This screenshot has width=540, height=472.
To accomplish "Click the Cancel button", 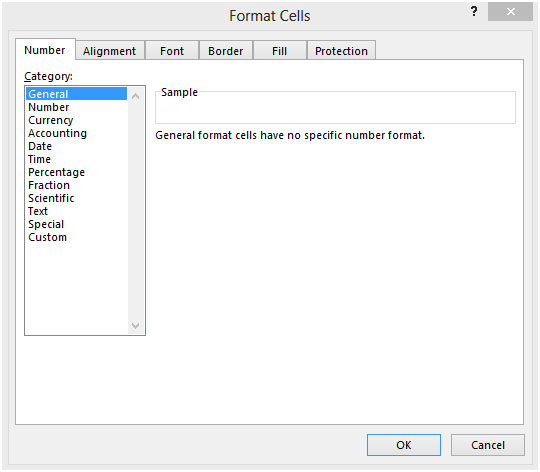I will (x=488, y=445).
